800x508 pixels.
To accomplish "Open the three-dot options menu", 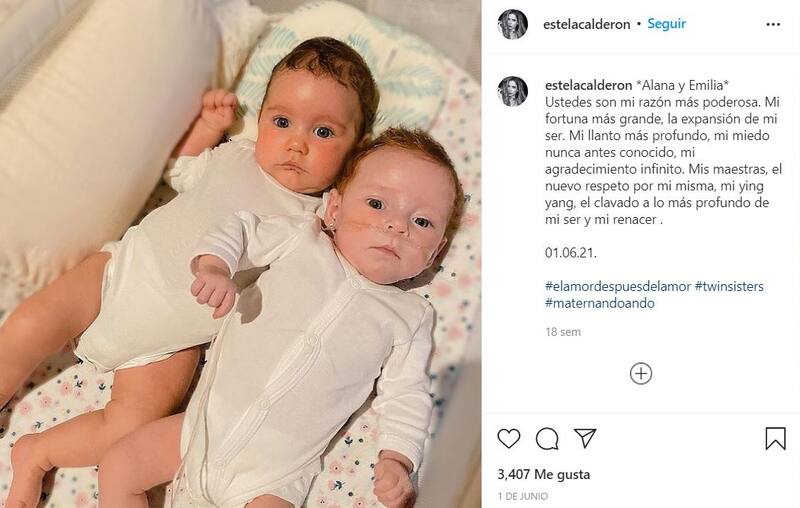I will click(773, 24).
